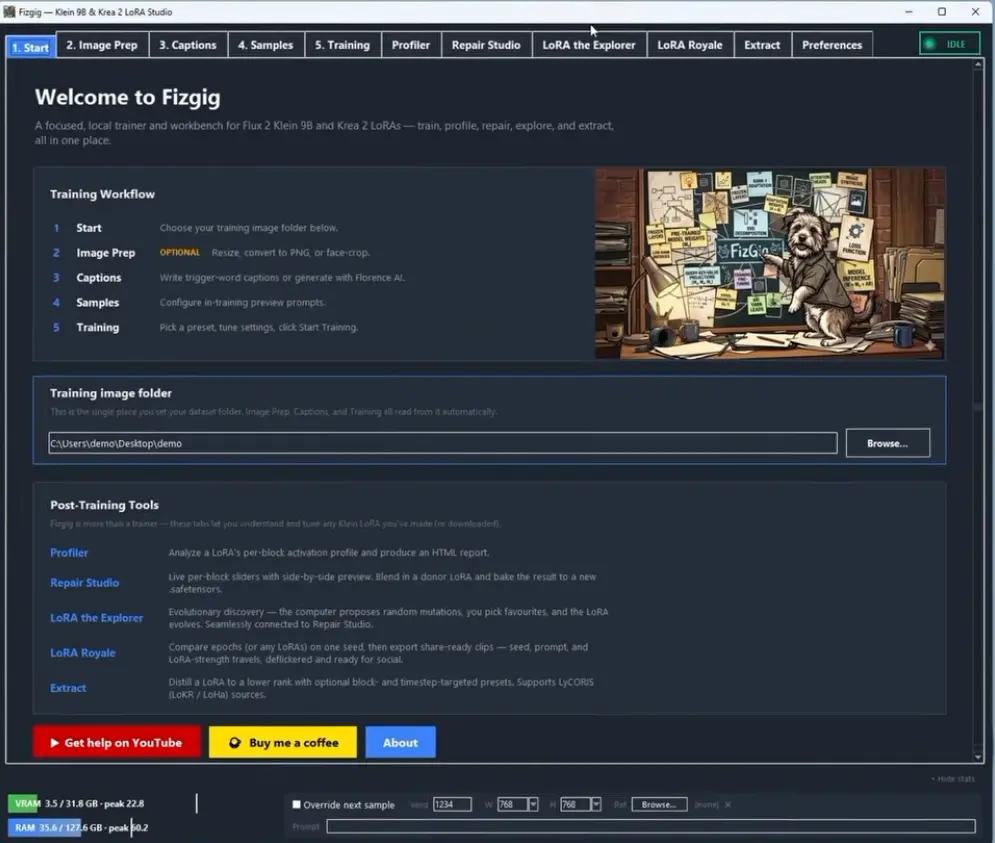Select the LoRA Royale tab
The image size is (995, 843).
click(x=690, y=45)
